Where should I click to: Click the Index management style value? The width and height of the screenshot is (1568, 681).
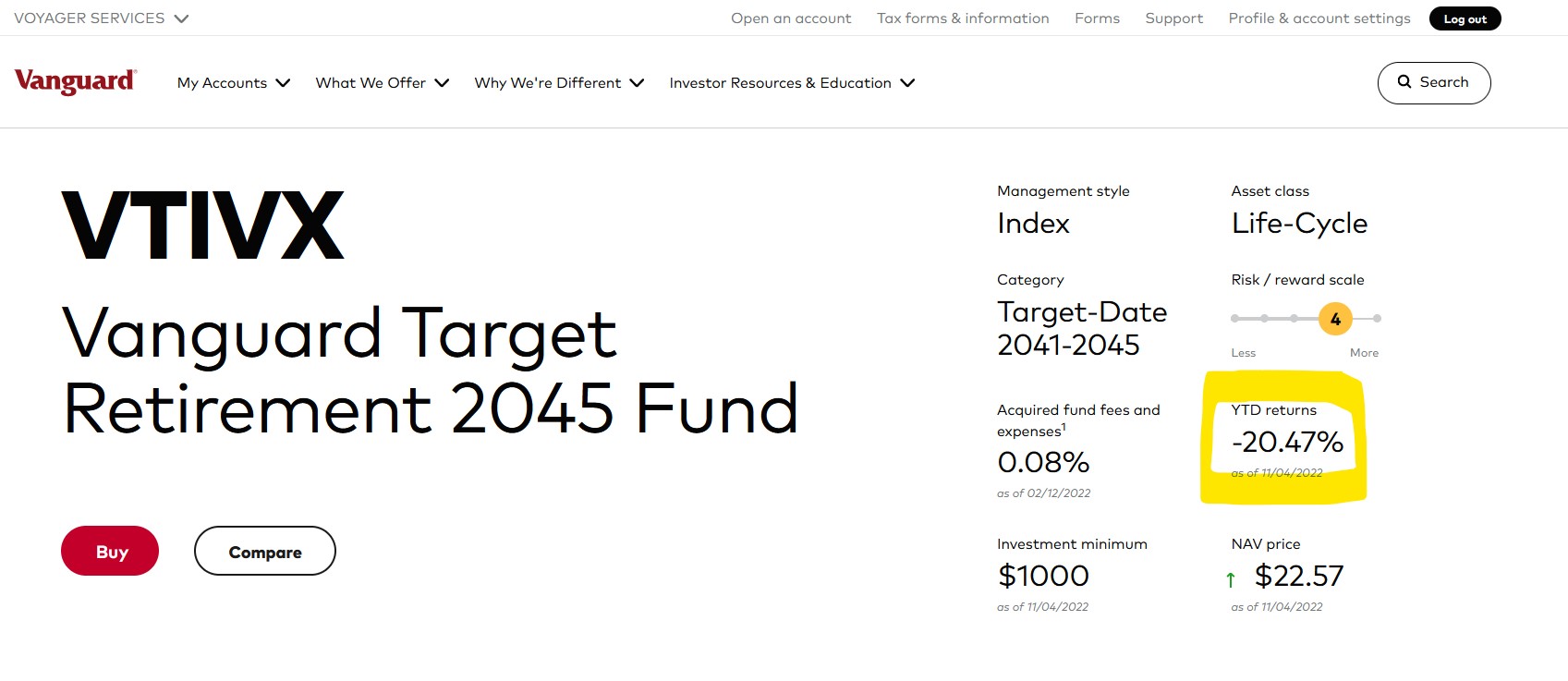point(1033,224)
